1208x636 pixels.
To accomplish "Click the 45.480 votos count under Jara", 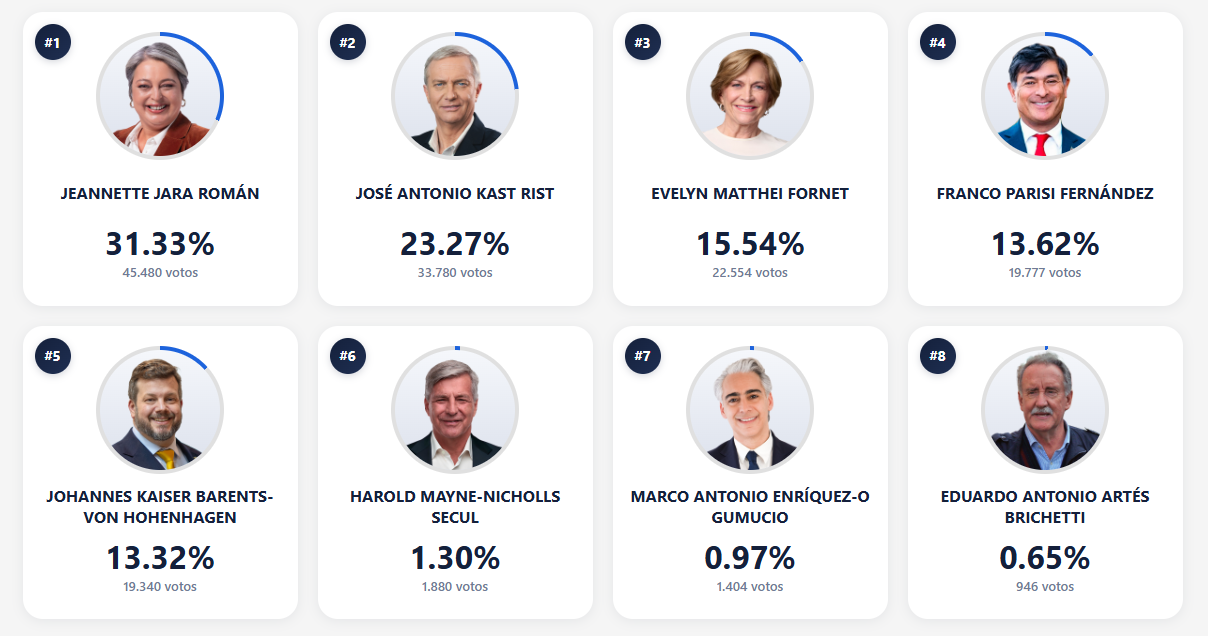I will tap(159, 271).
